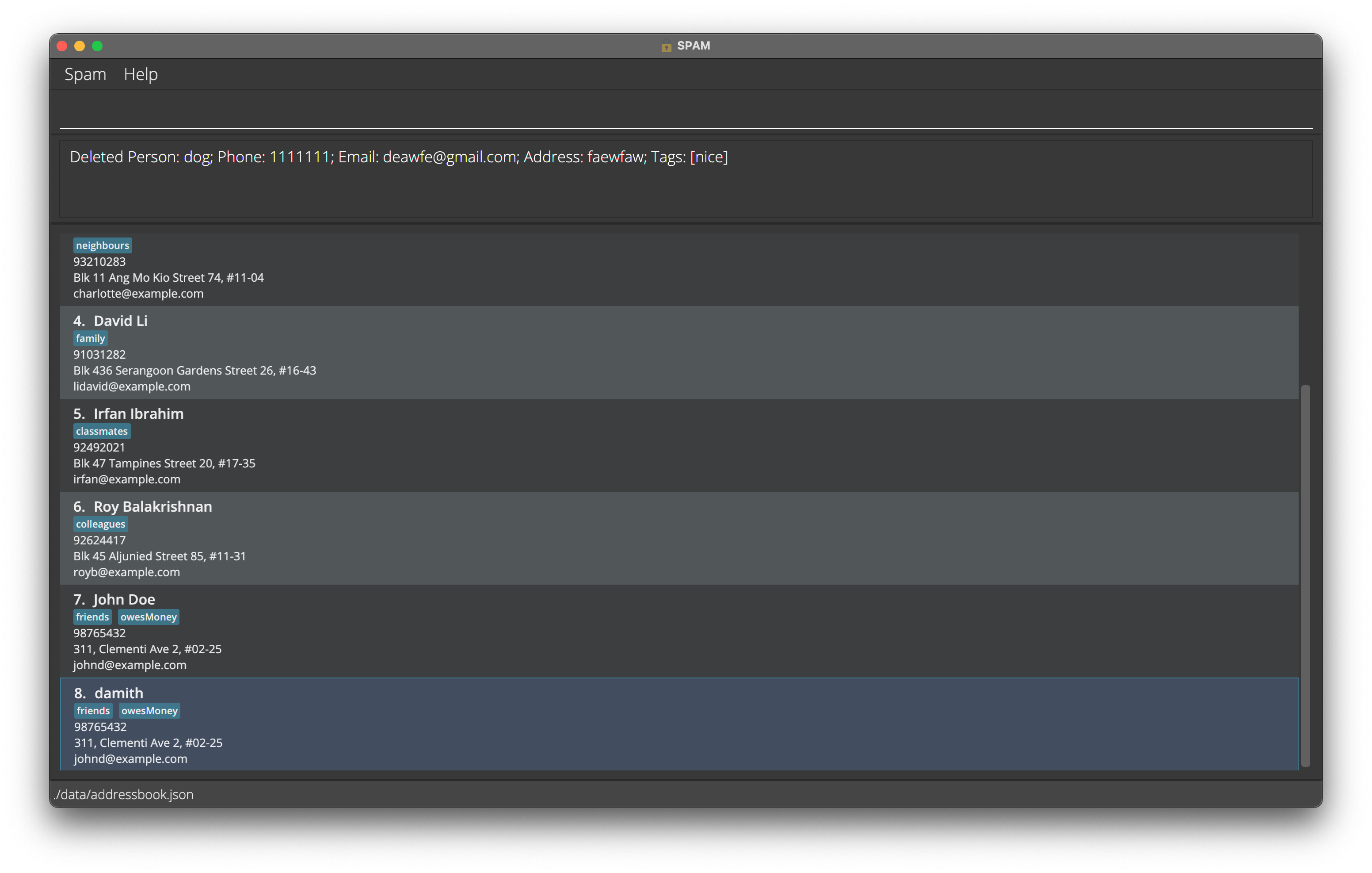
Task: Click the addressbook.json status bar path
Action: [123, 794]
